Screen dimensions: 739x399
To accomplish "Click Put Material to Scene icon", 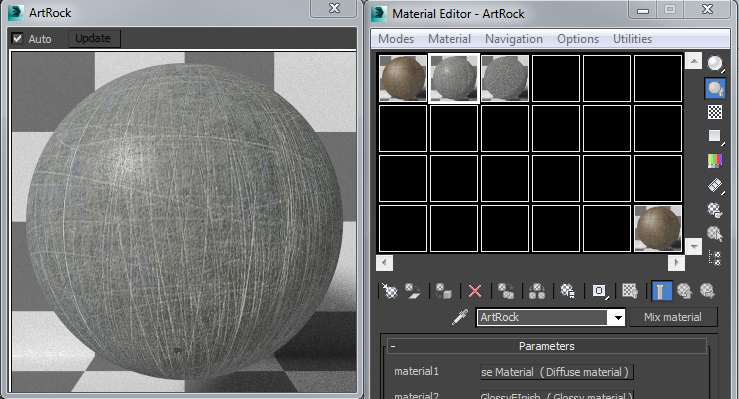I will pyautogui.click(x=413, y=291).
